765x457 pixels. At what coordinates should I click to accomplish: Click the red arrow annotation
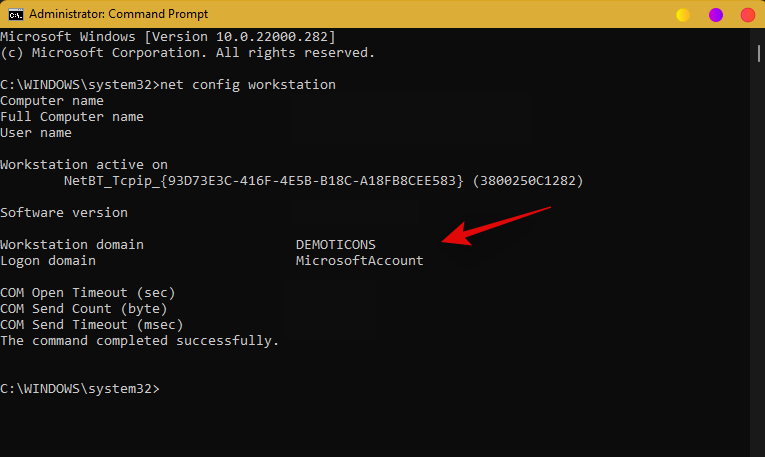[x=495, y=224]
